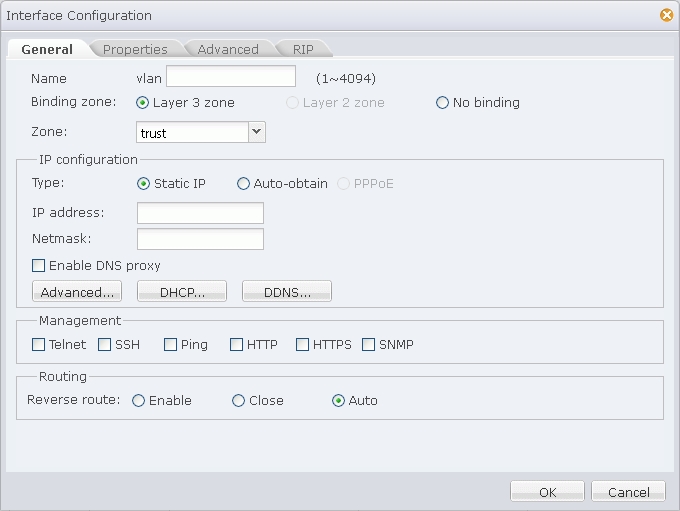Screen dimensions: 680x511
Task: Check the HTTPS management option
Action: 302,345
